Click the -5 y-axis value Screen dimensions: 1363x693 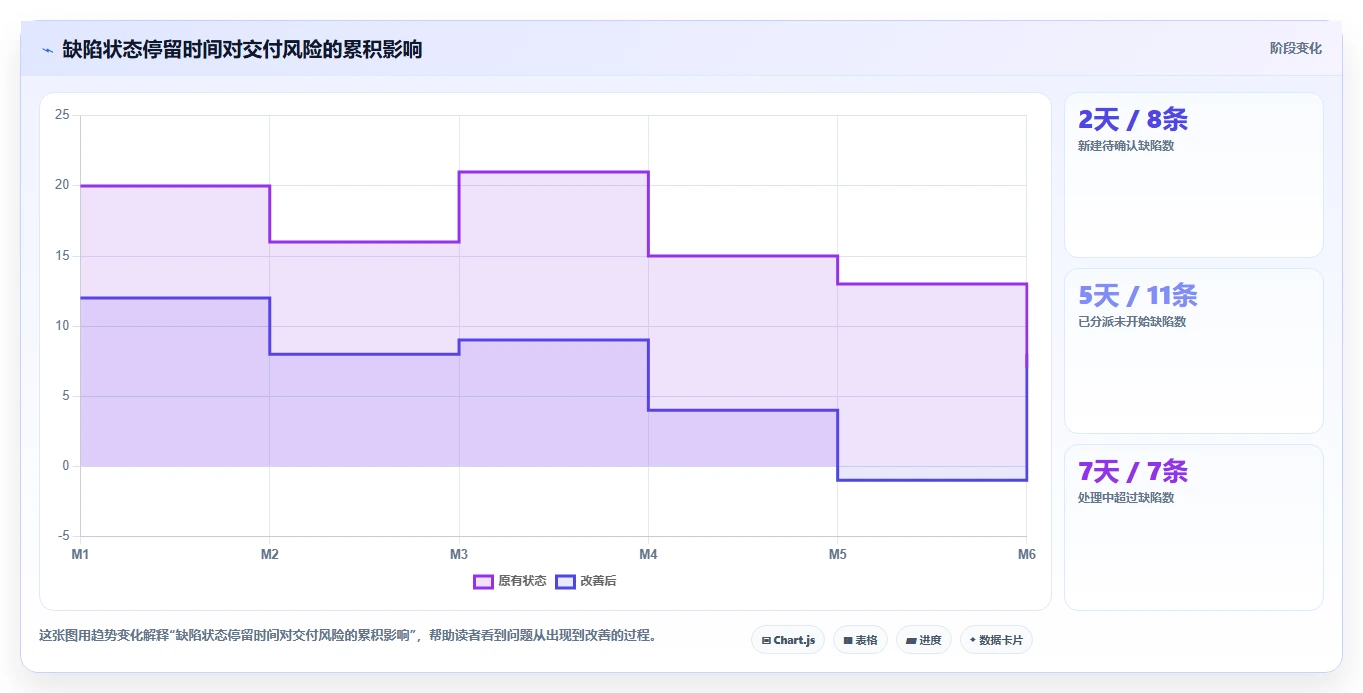pyautogui.click(x=64, y=536)
